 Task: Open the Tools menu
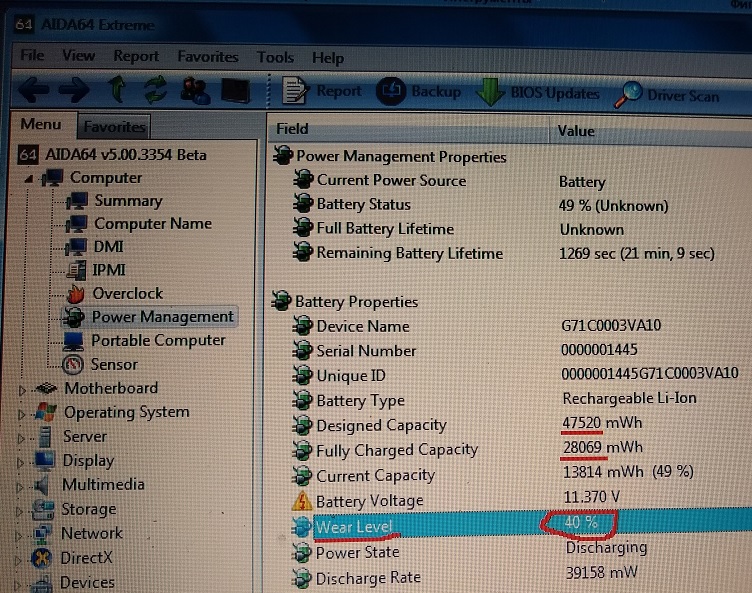275,58
